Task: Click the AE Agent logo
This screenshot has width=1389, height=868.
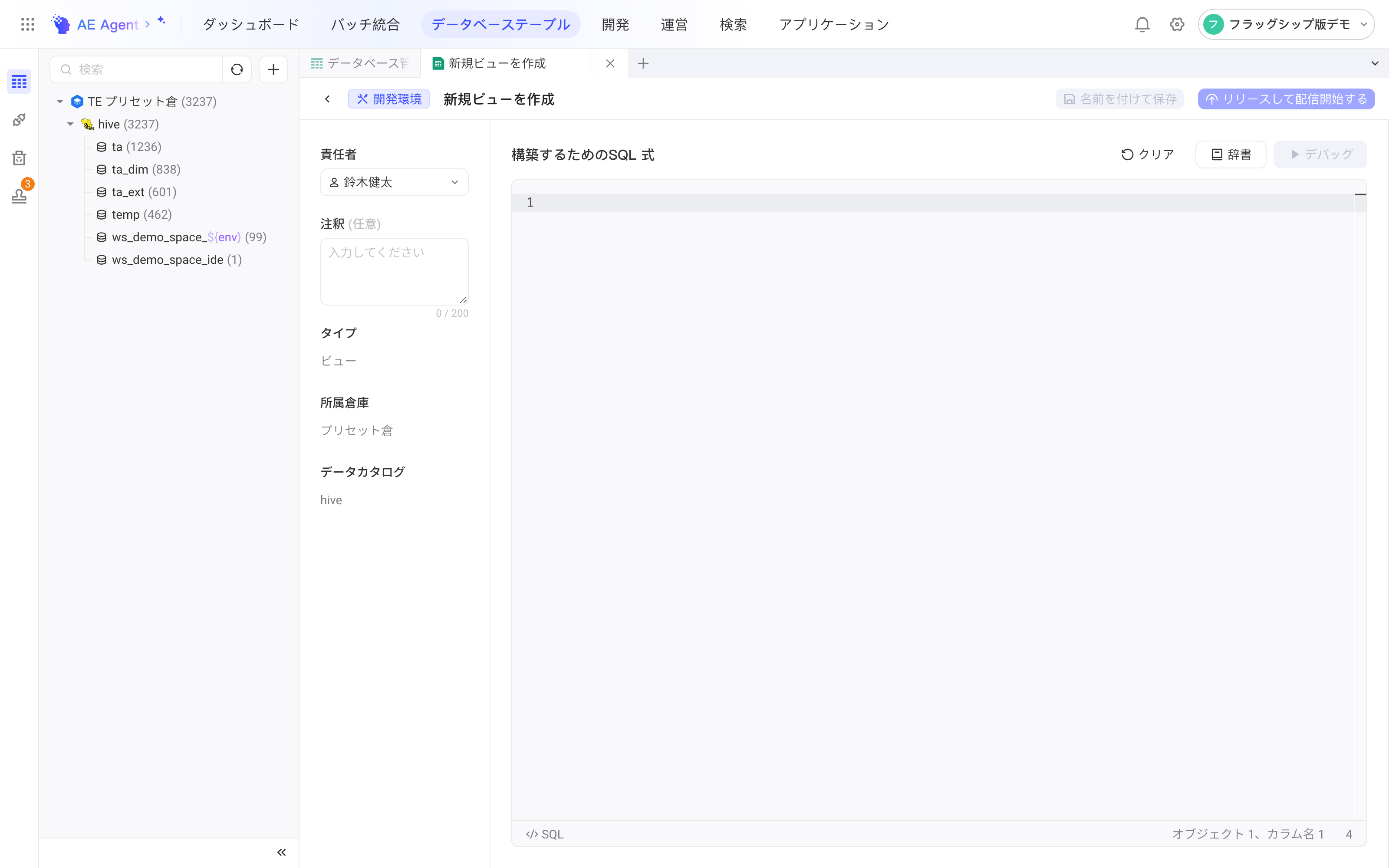Action: pyautogui.click(x=95, y=24)
